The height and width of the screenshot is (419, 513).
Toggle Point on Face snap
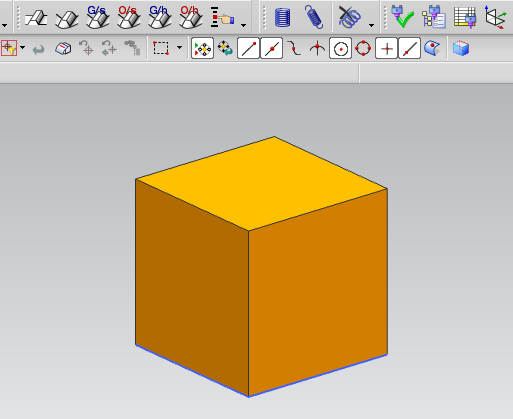432,48
